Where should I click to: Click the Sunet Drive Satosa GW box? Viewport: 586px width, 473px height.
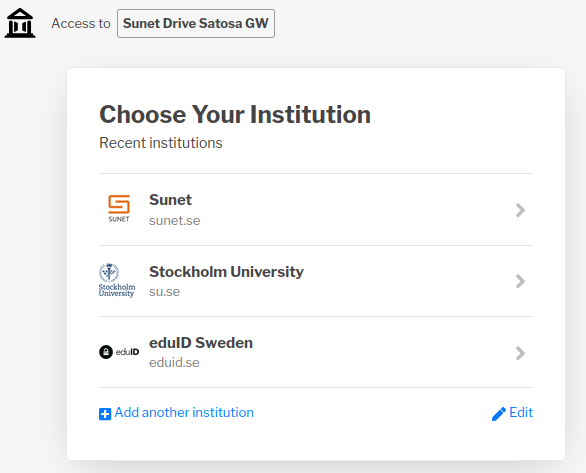coord(196,24)
